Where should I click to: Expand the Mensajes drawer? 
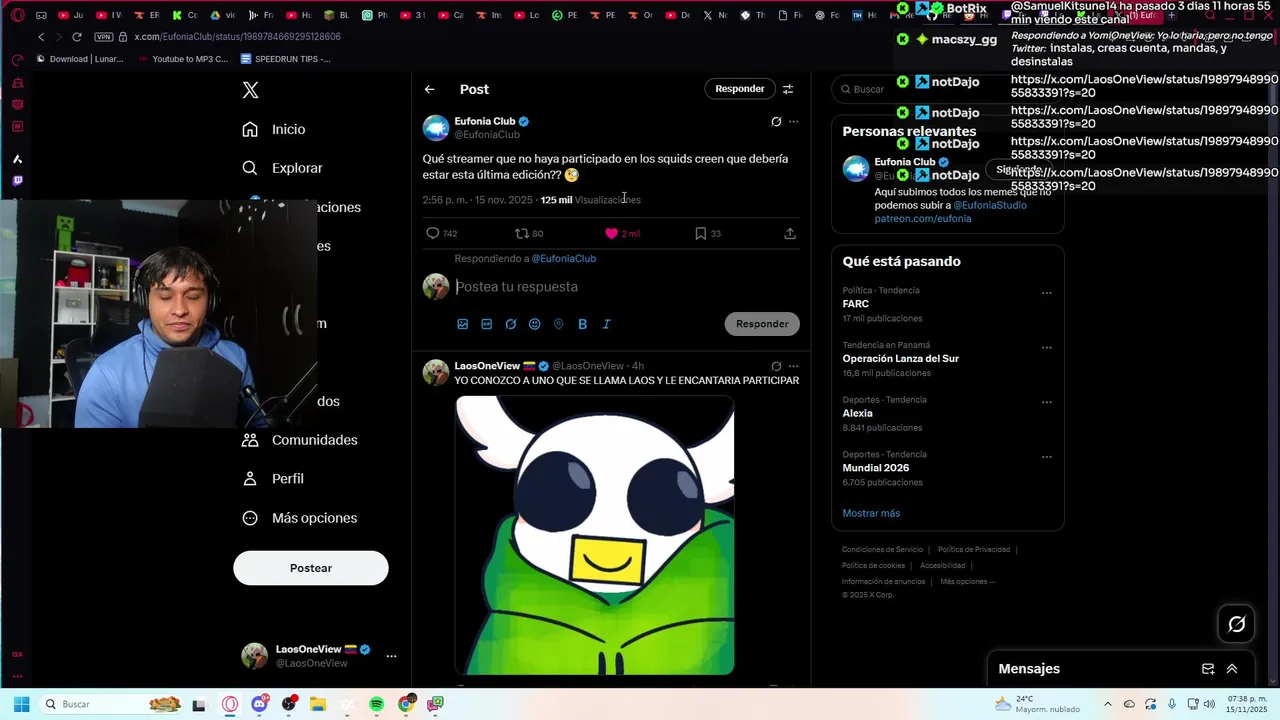(x=1232, y=669)
